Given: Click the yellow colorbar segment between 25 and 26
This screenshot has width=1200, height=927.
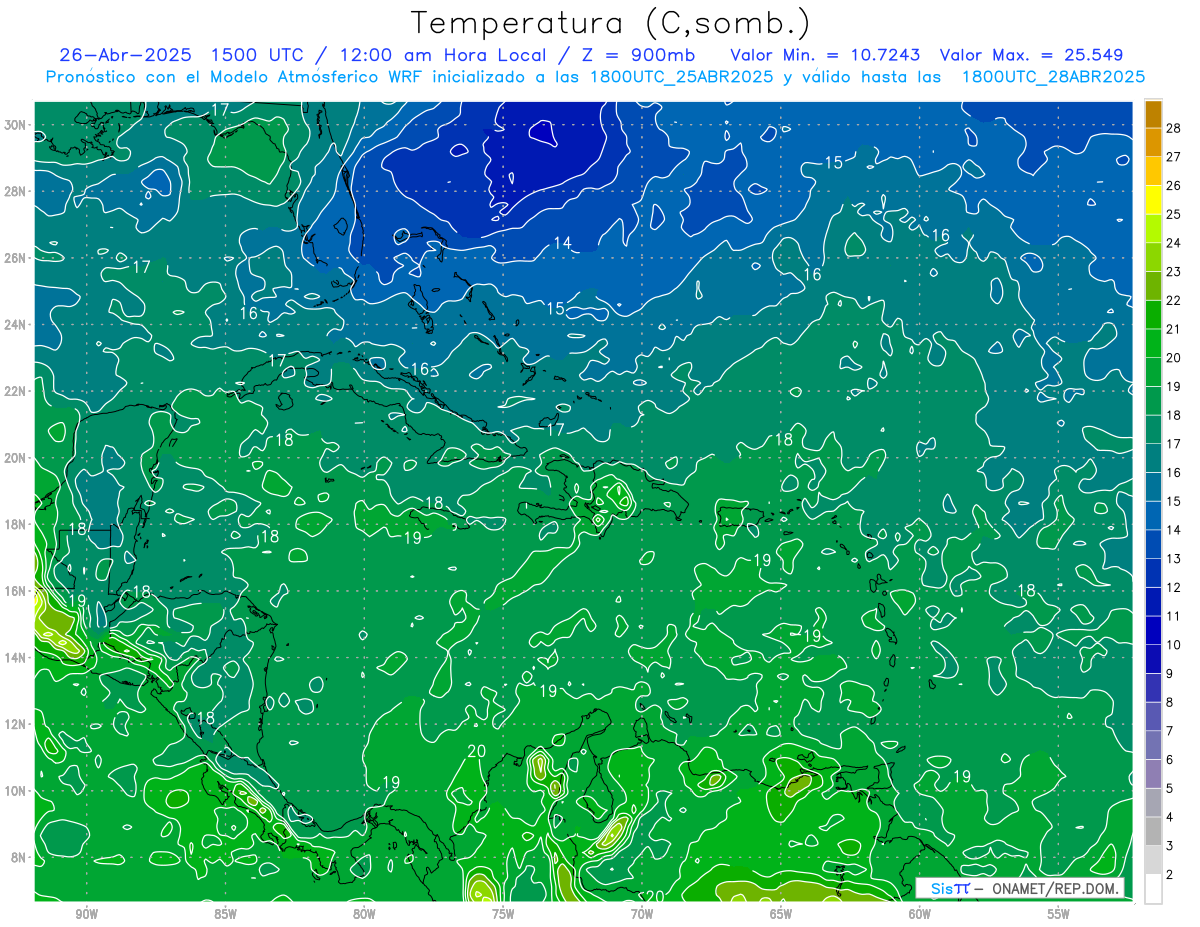Looking at the screenshot, I should [x=1153, y=200].
